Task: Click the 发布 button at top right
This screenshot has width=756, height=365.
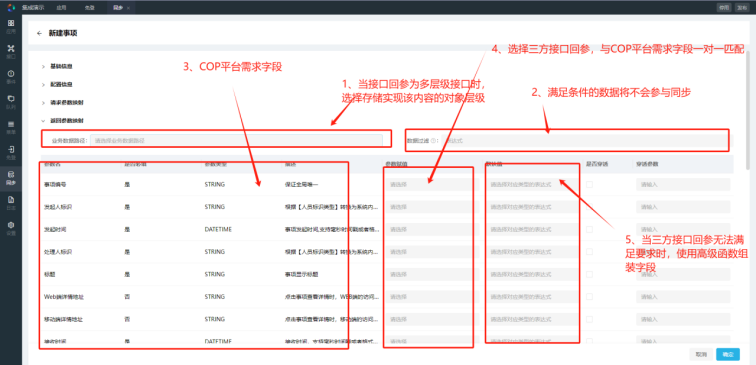Action: click(741, 8)
